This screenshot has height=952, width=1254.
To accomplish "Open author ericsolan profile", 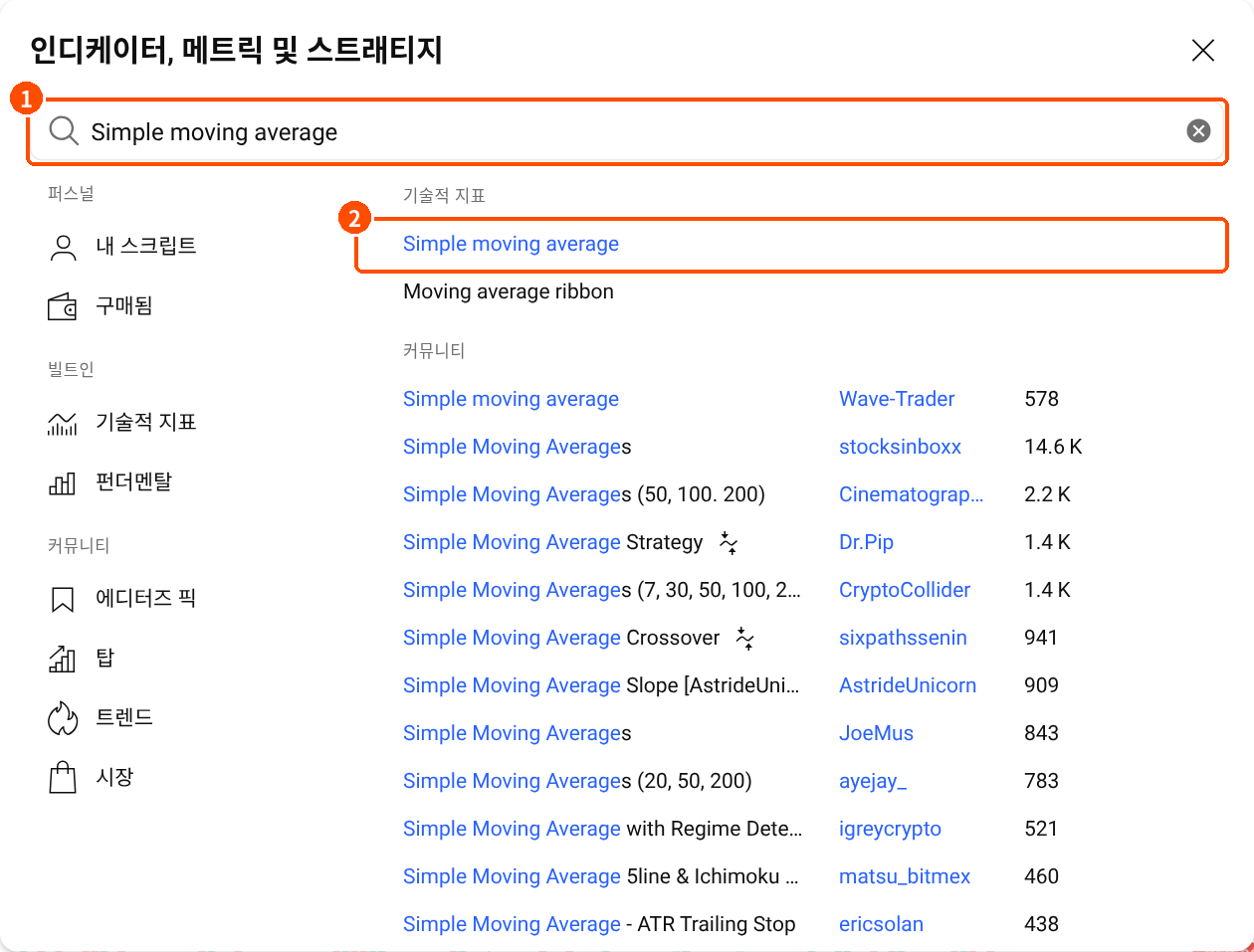I will [881, 924].
